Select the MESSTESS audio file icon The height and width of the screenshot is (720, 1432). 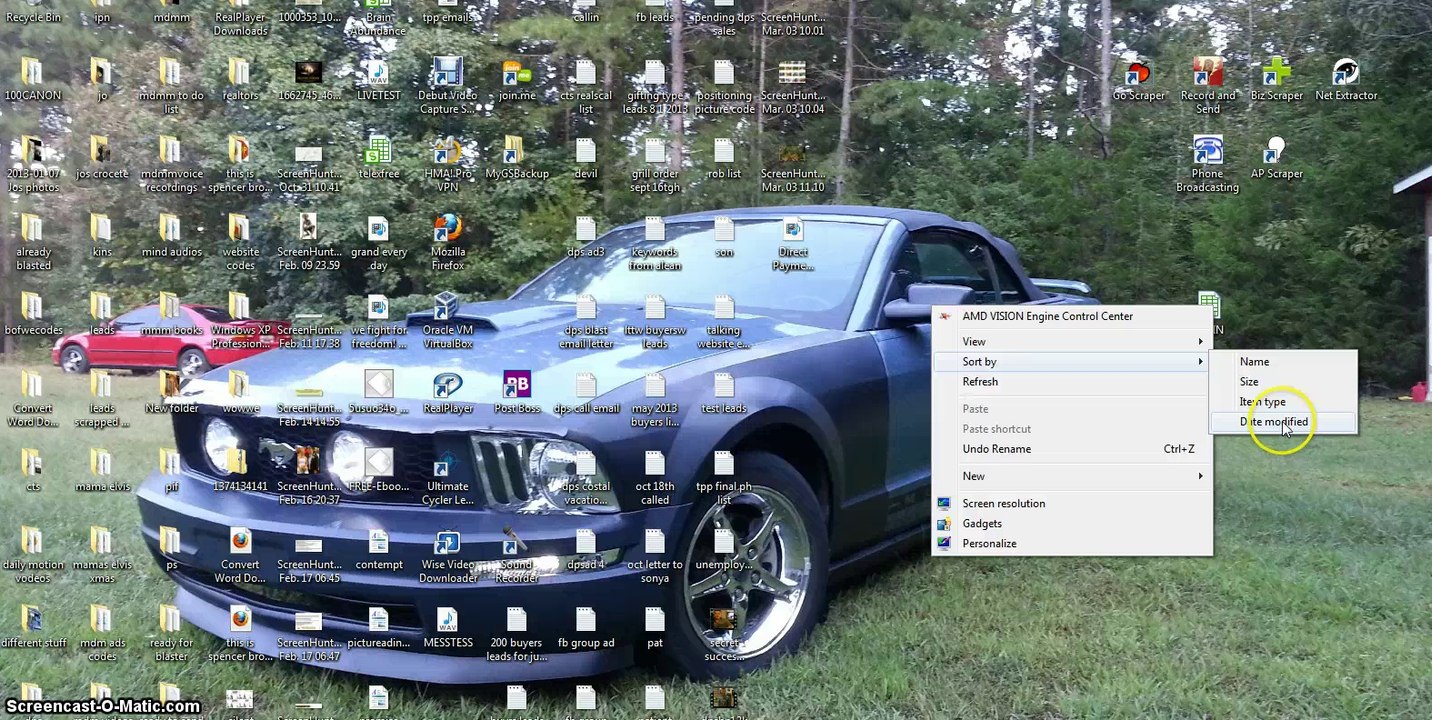(448, 627)
